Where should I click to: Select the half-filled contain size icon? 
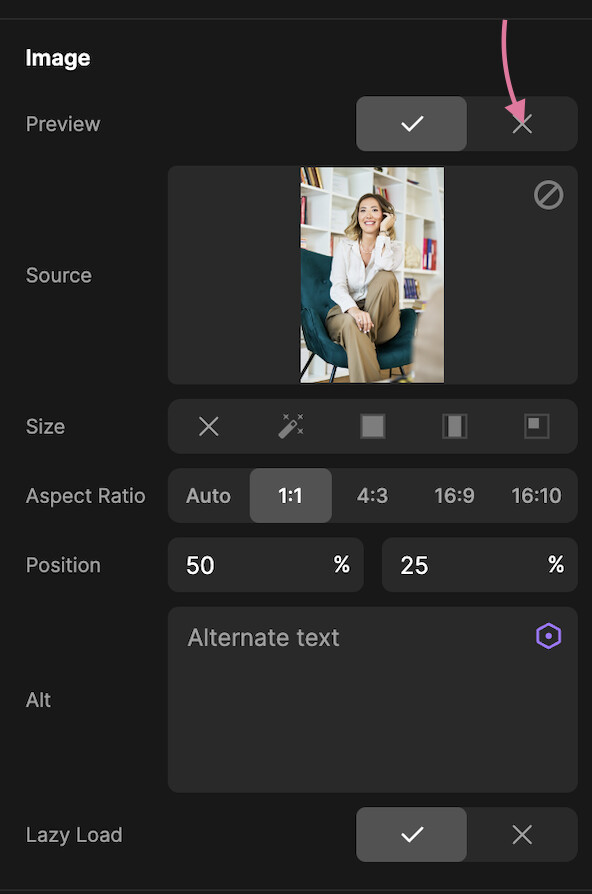tap(455, 426)
